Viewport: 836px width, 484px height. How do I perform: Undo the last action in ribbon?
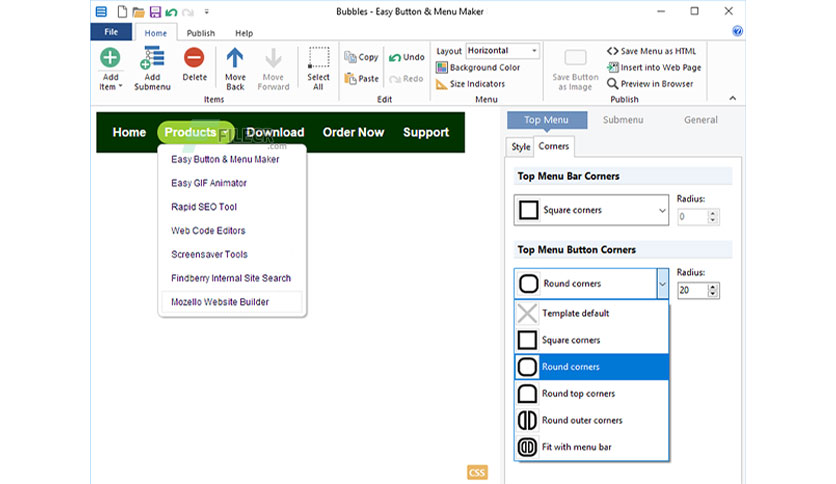(406, 57)
